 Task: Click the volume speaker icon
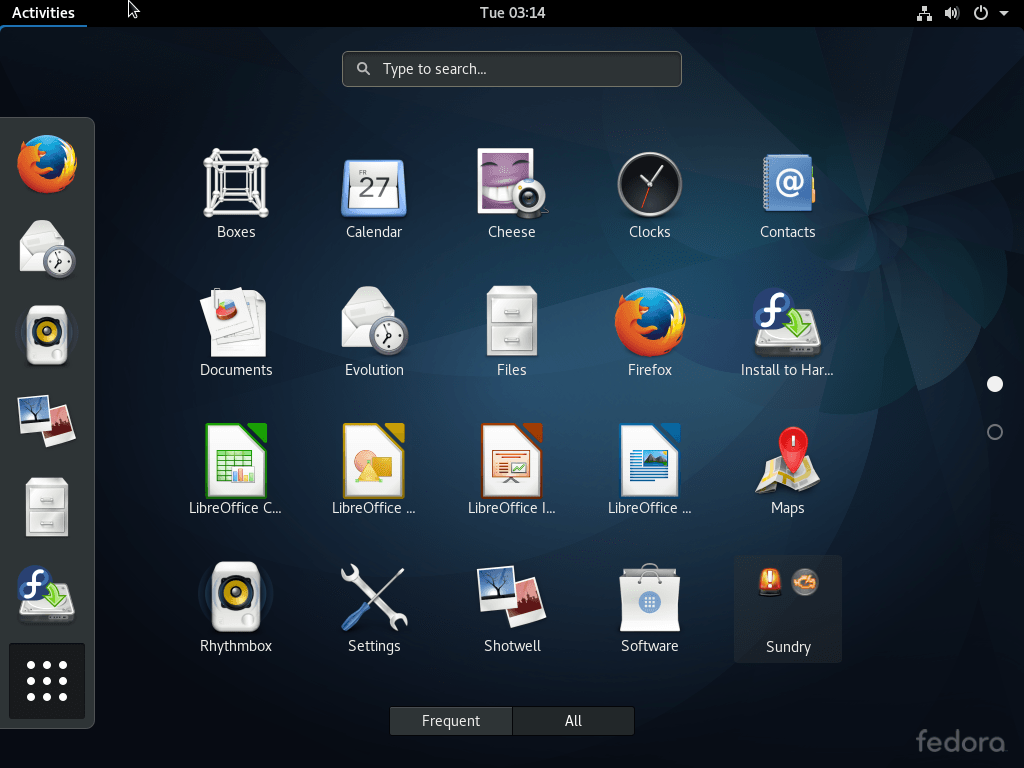[952, 13]
